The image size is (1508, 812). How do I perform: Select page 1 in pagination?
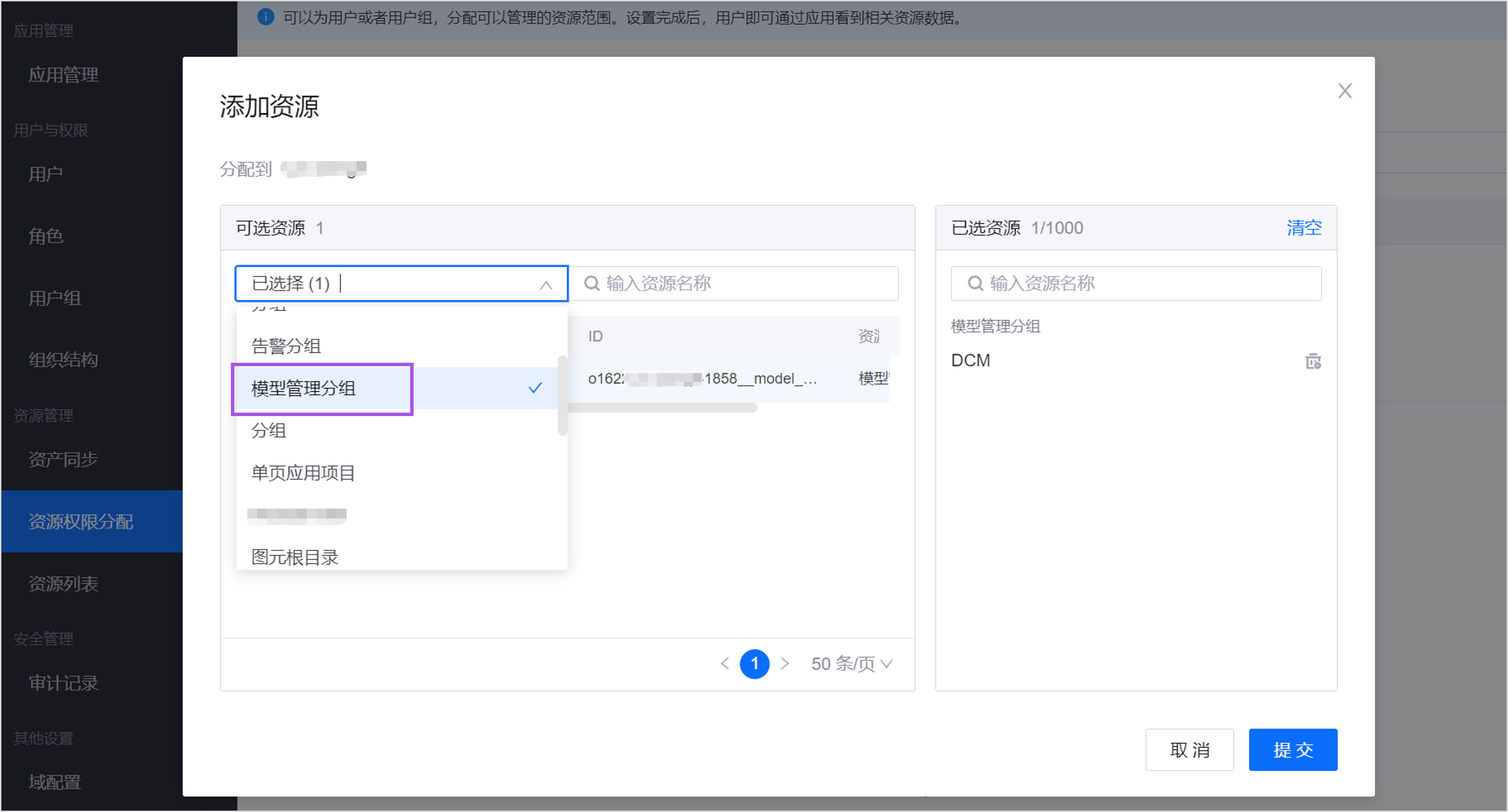click(x=754, y=663)
